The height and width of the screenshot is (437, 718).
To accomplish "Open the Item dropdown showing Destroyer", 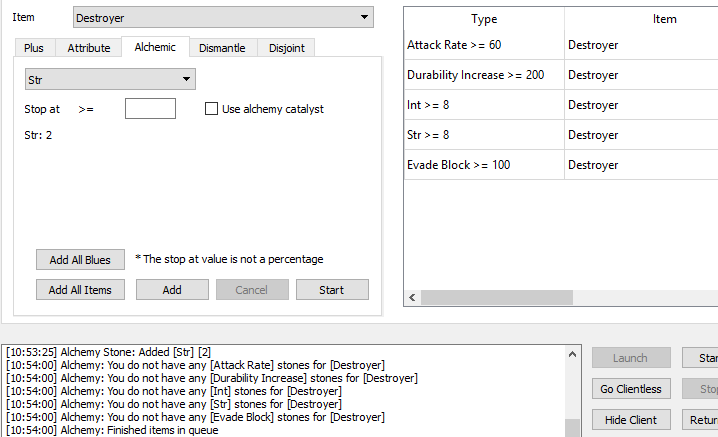I will (x=223, y=18).
